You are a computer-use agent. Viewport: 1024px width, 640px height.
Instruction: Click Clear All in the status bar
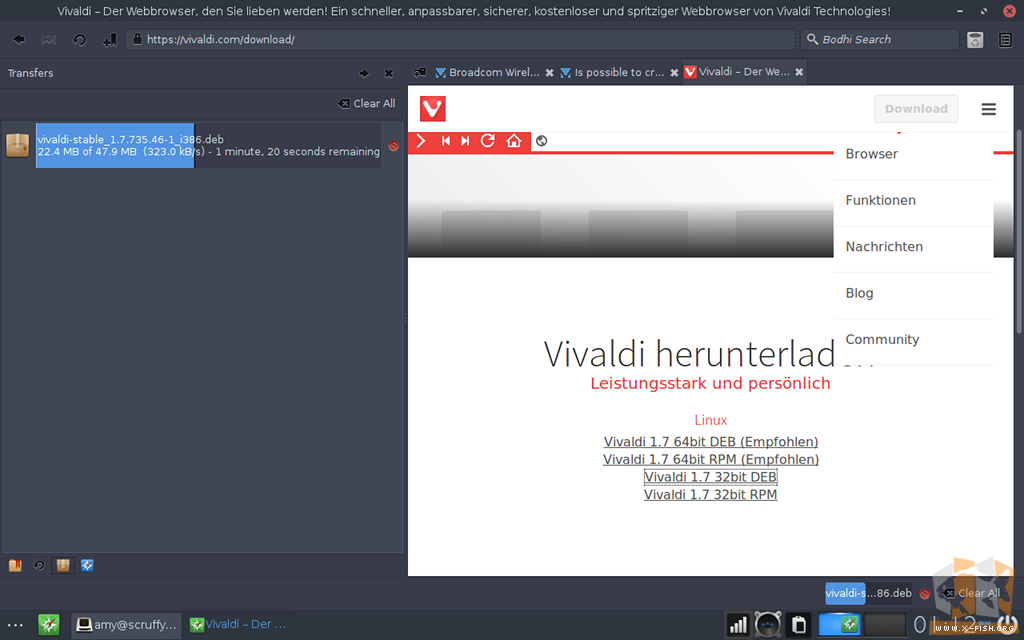click(x=972, y=593)
